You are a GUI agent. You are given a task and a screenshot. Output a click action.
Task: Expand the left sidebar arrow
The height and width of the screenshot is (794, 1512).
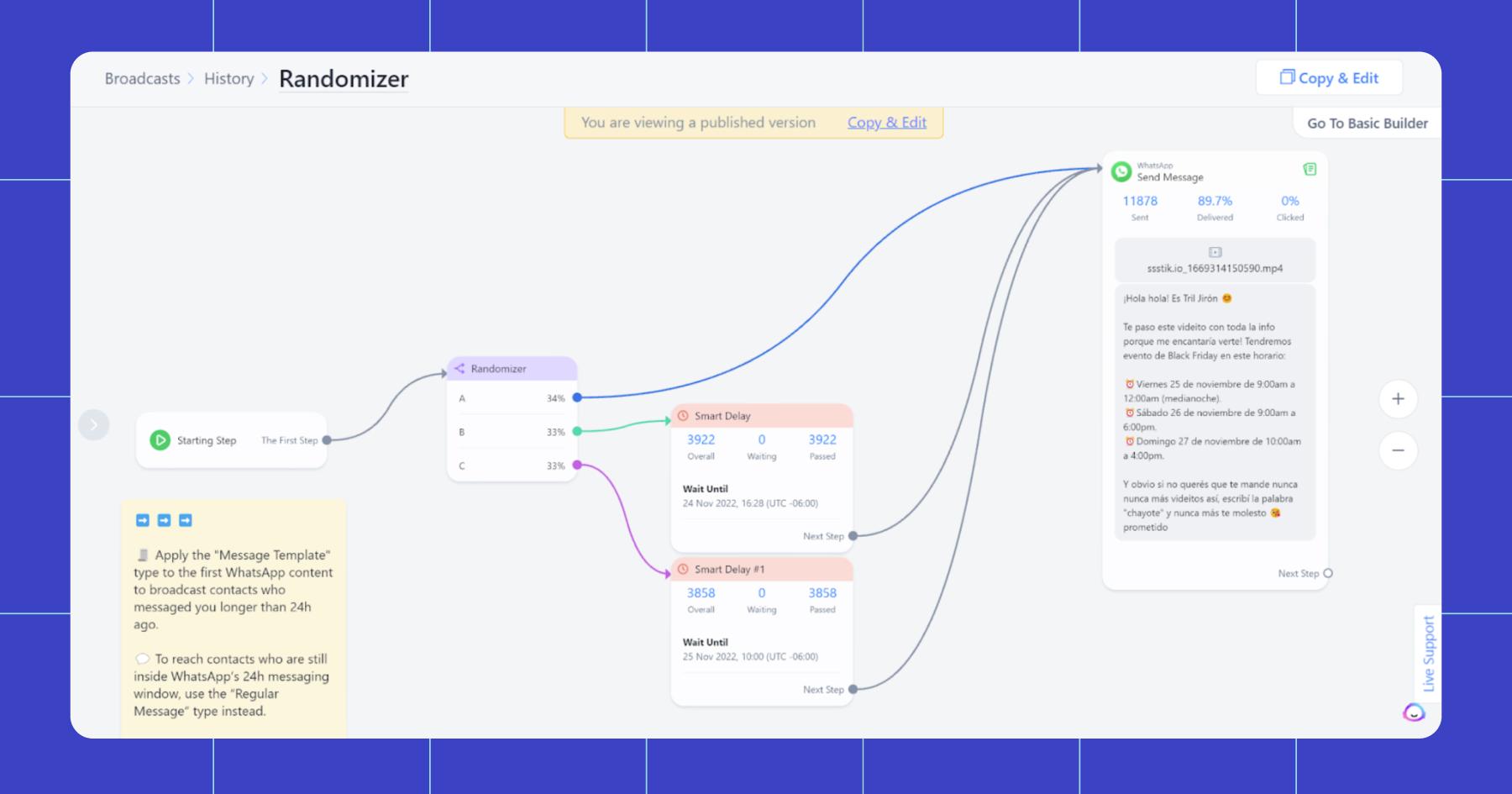[93, 425]
